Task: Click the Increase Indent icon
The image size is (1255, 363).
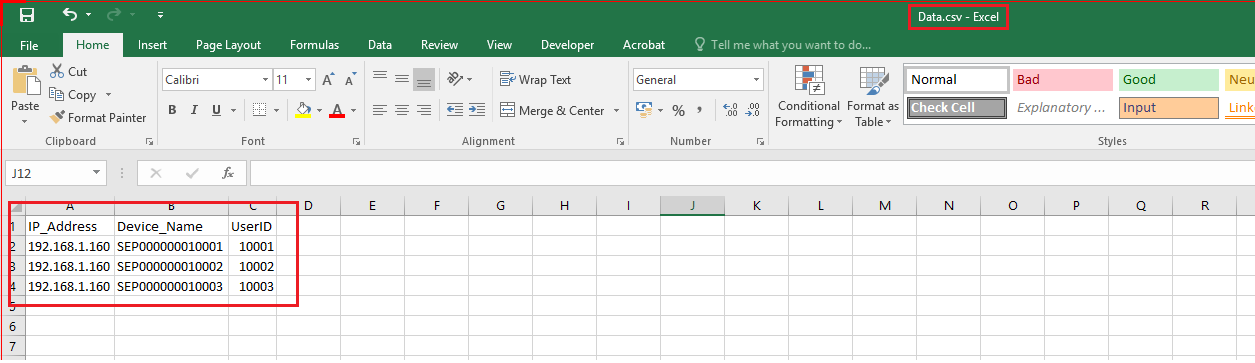Action: [x=476, y=111]
